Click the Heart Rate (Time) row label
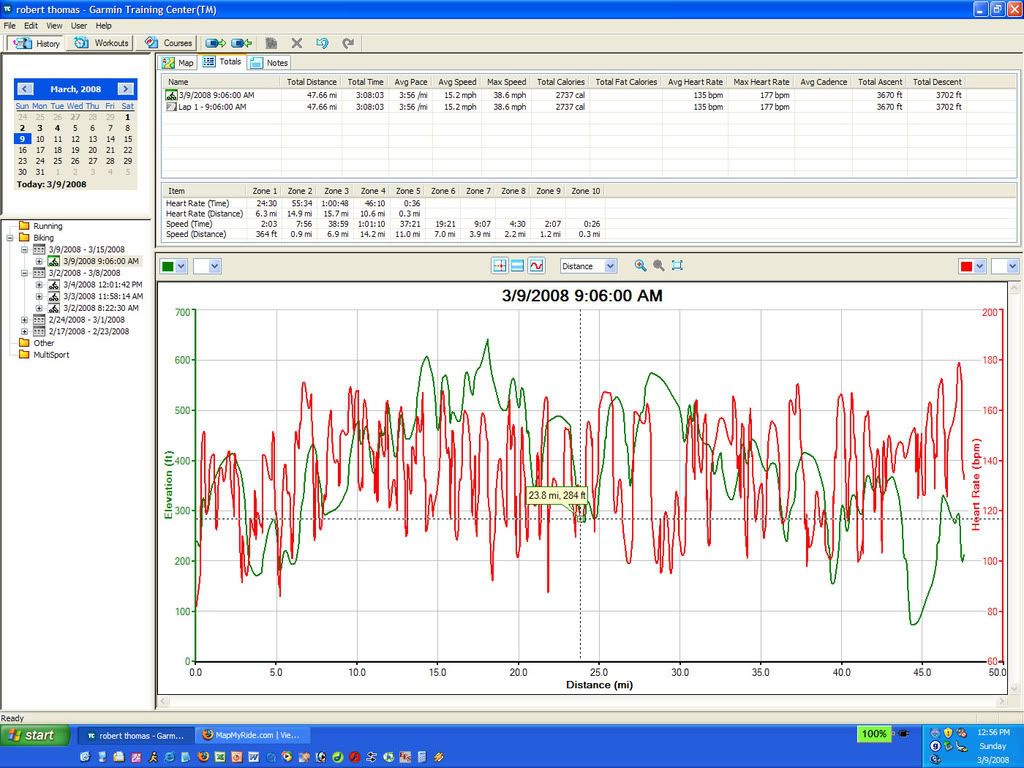This screenshot has width=1024, height=768. tap(197, 204)
